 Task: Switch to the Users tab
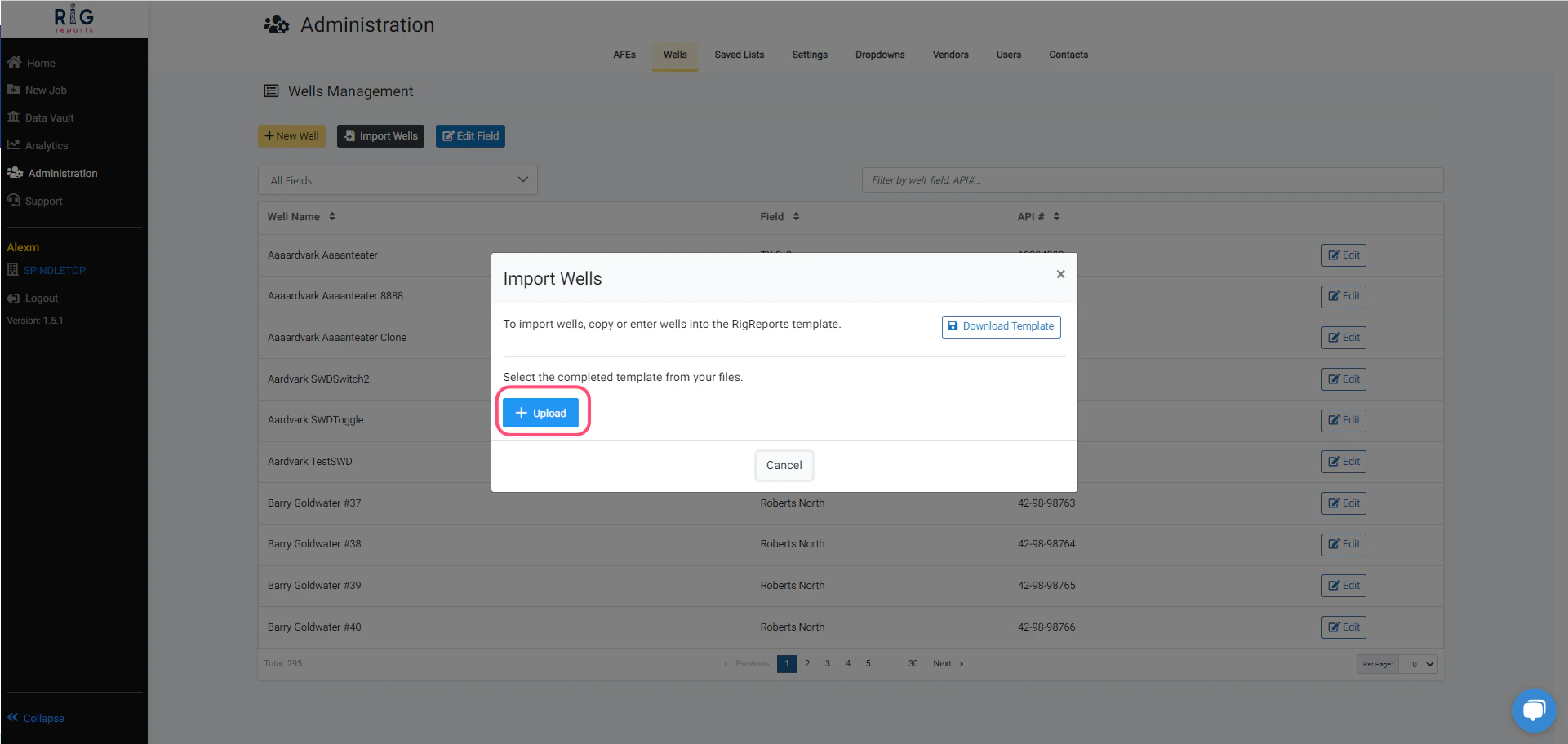pos(1009,55)
